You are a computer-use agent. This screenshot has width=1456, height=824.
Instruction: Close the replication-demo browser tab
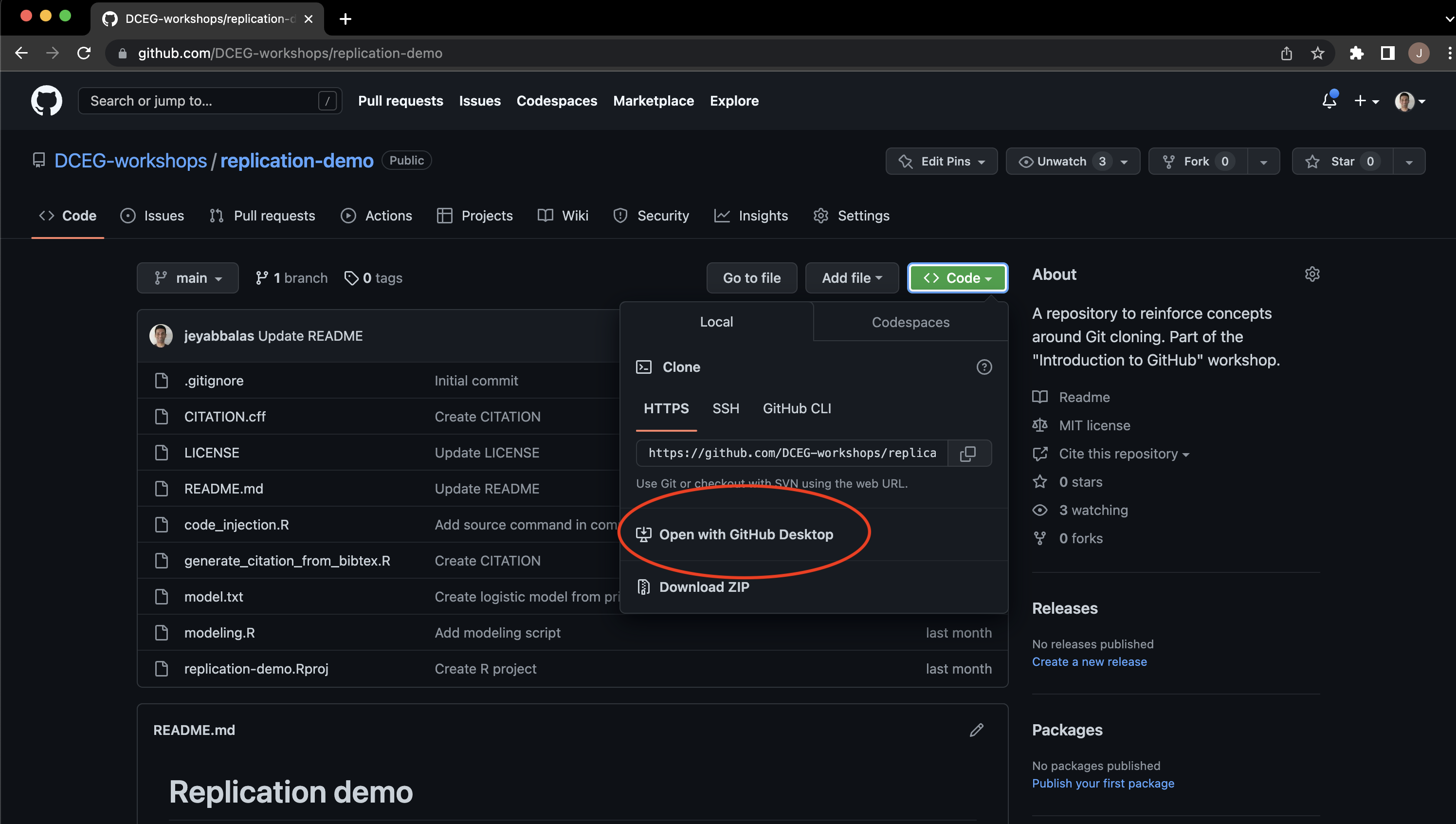tap(309, 18)
